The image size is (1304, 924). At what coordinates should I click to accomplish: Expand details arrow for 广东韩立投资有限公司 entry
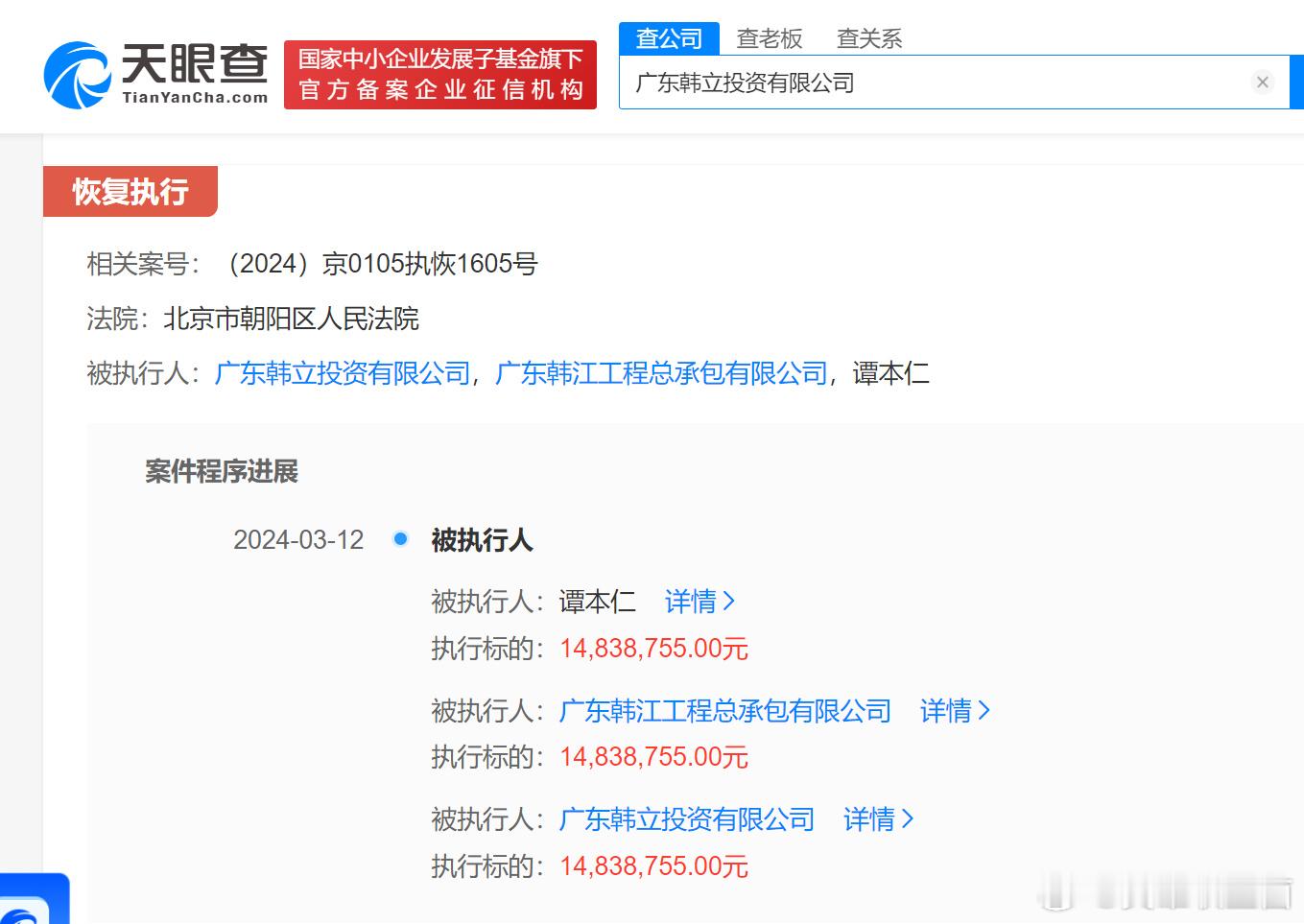pyautogui.click(x=908, y=819)
